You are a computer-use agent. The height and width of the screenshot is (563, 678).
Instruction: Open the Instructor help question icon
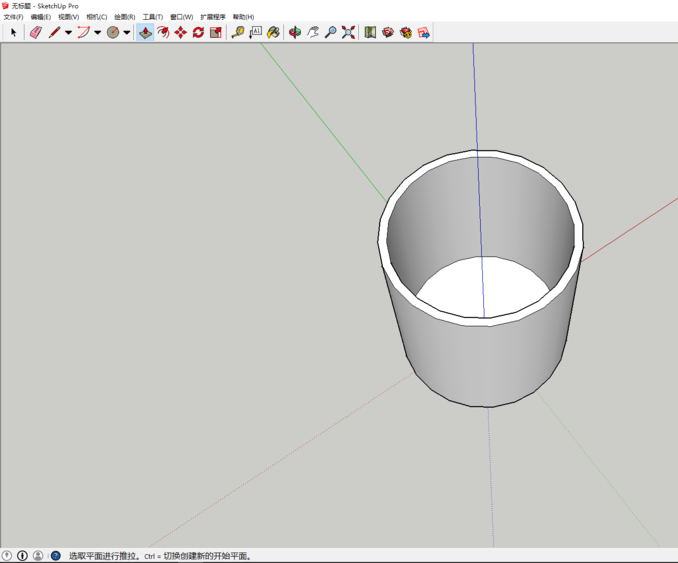click(x=56, y=556)
